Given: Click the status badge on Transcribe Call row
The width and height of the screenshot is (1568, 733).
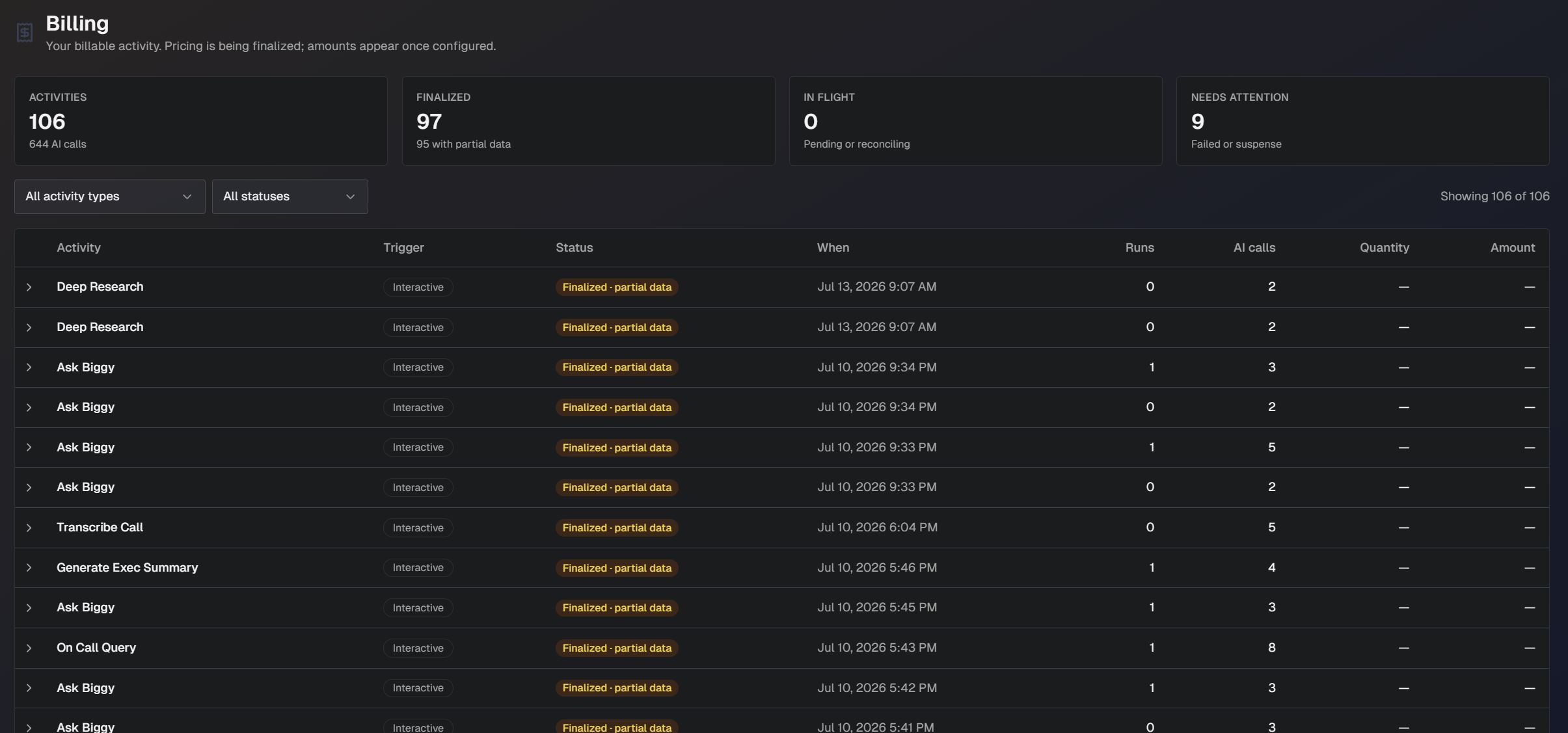Looking at the screenshot, I should coord(617,527).
